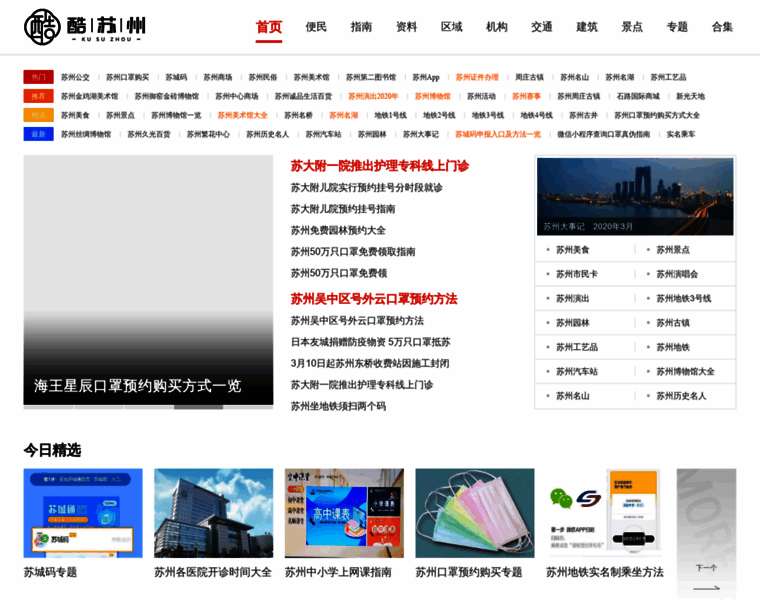Open article 苏州免费园林预约大全

point(338,230)
